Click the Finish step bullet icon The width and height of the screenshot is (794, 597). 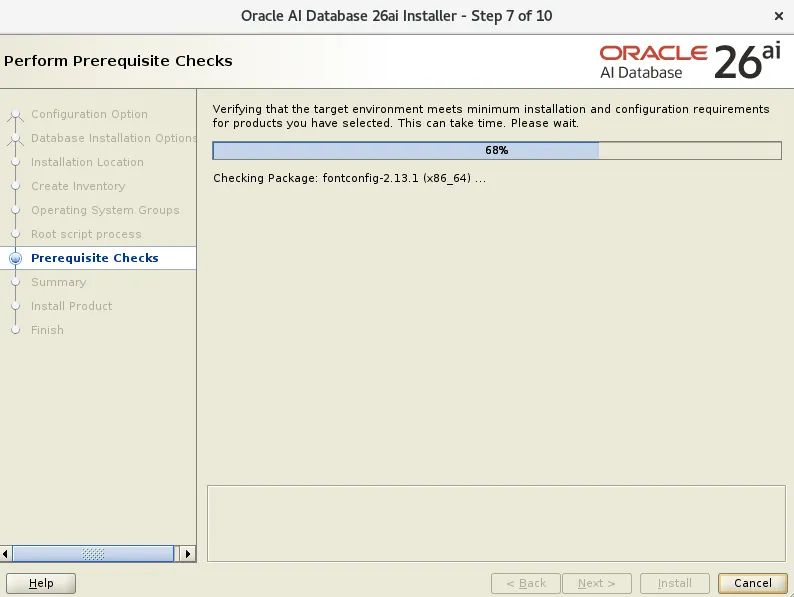(x=16, y=330)
